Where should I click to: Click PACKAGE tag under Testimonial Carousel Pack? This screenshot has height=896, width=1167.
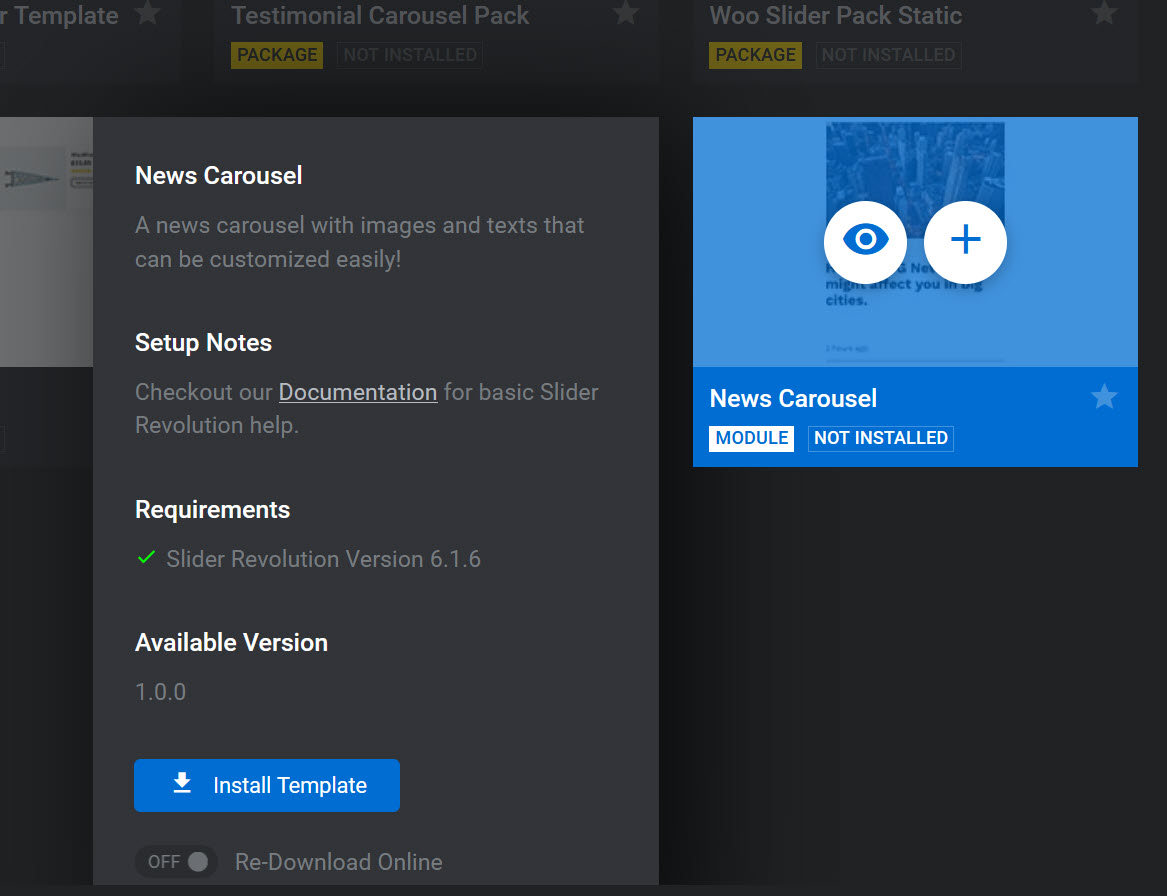tap(277, 55)
